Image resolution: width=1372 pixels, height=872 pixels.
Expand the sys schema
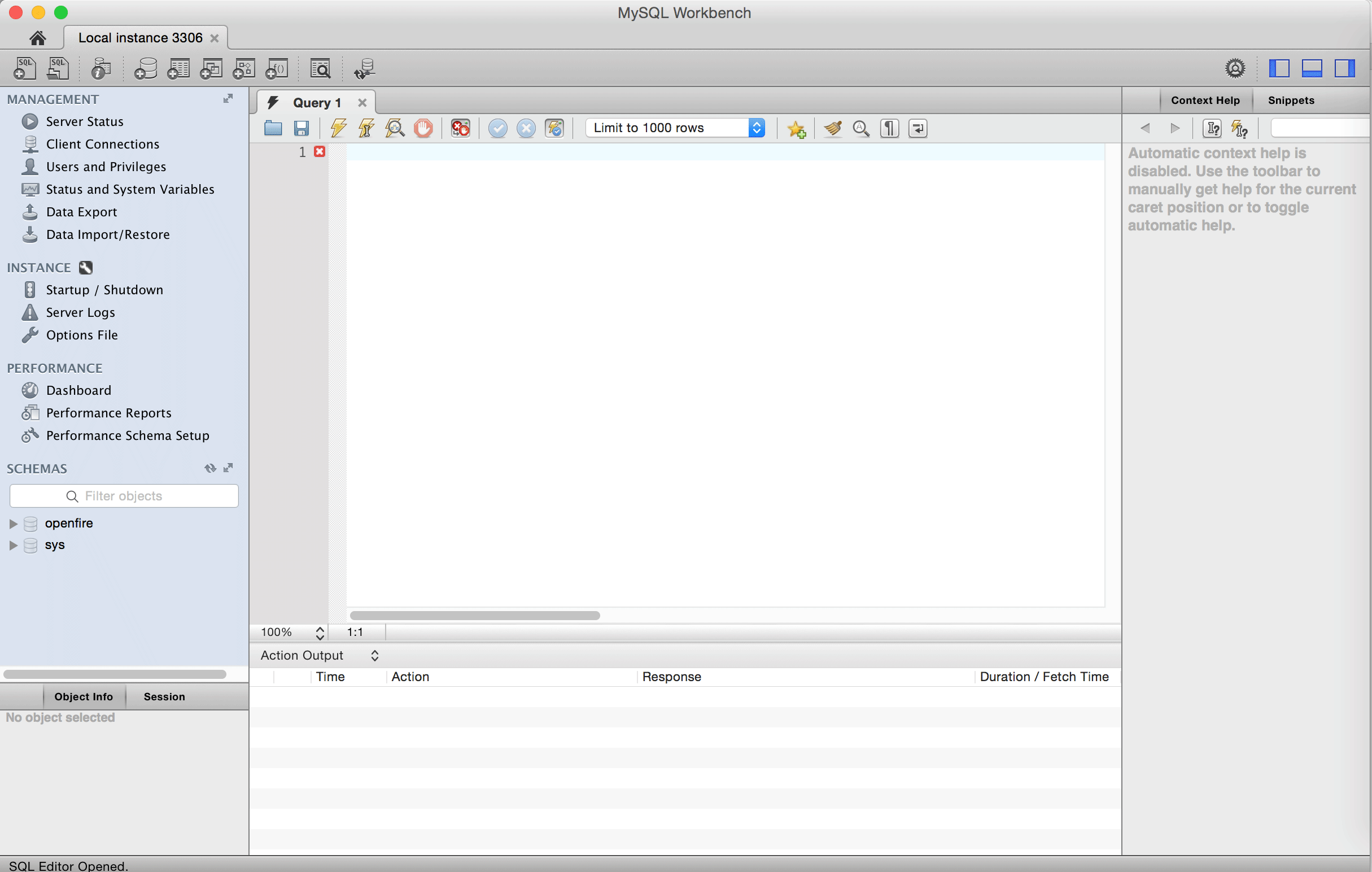[13, 546]
